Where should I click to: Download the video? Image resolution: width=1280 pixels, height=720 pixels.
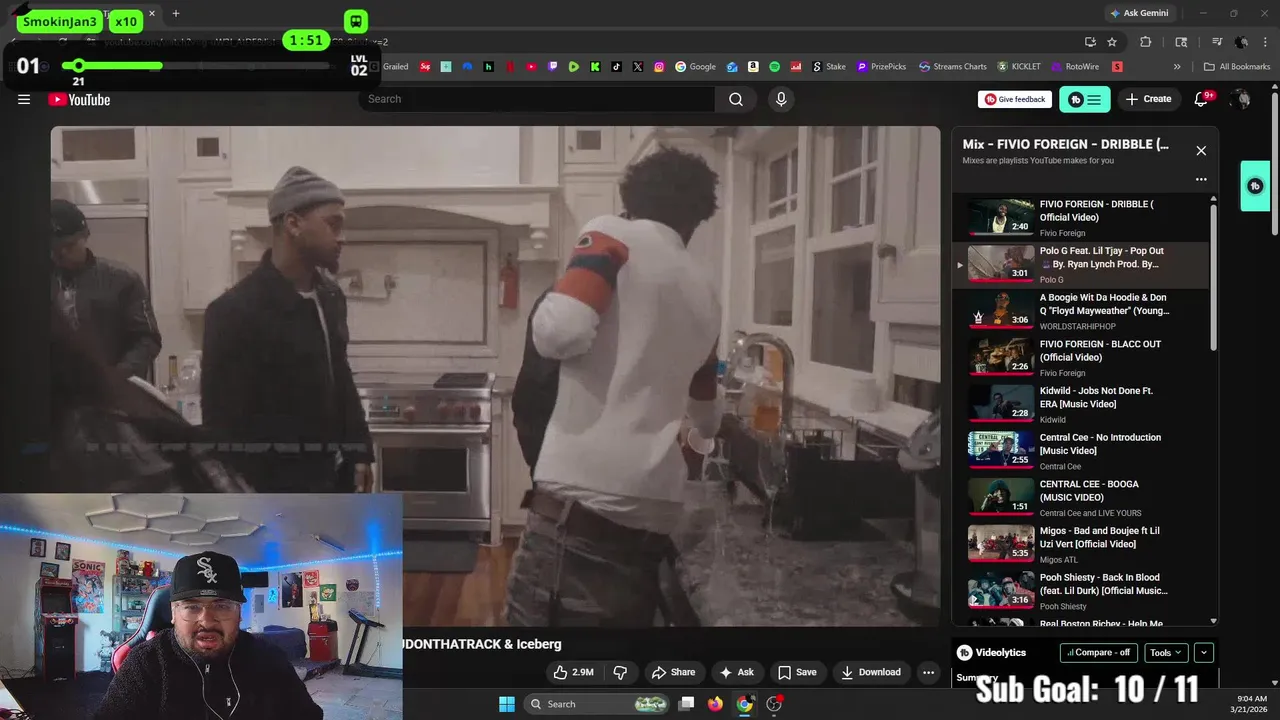pyautogui.click(x=871, y=672)
